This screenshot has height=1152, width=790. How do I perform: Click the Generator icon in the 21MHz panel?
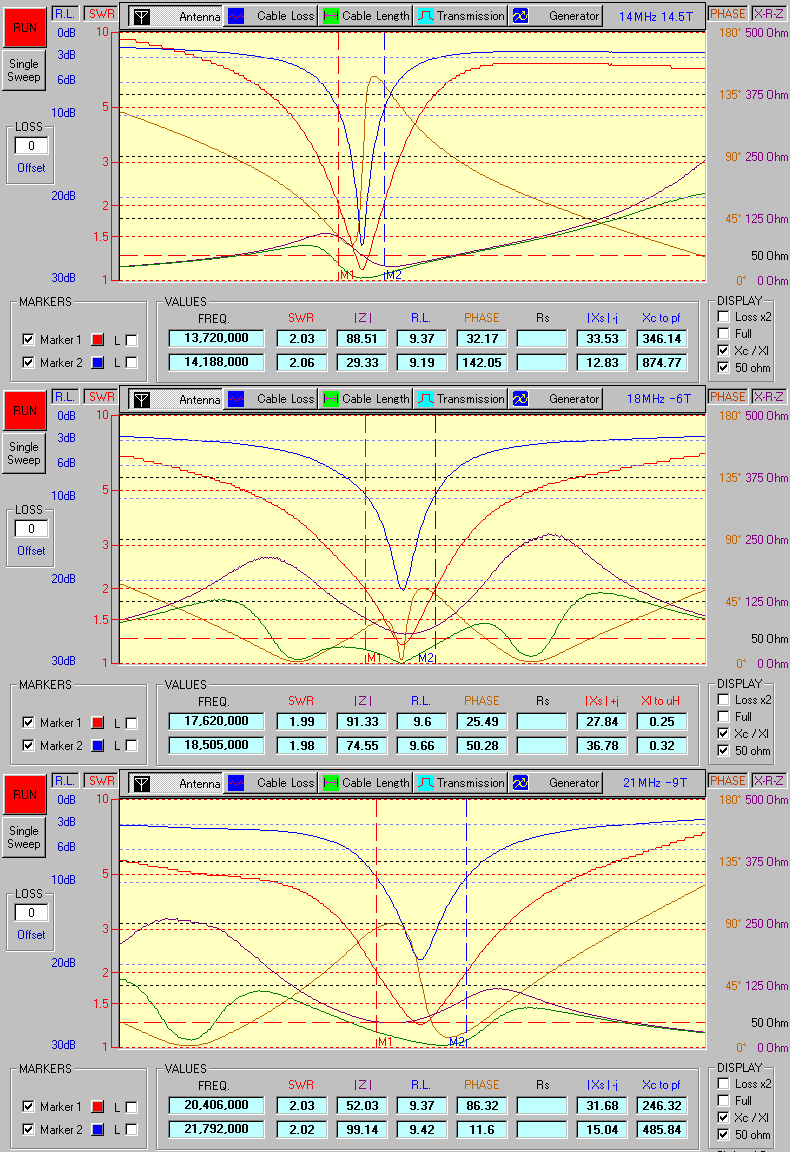click(520, 782)
